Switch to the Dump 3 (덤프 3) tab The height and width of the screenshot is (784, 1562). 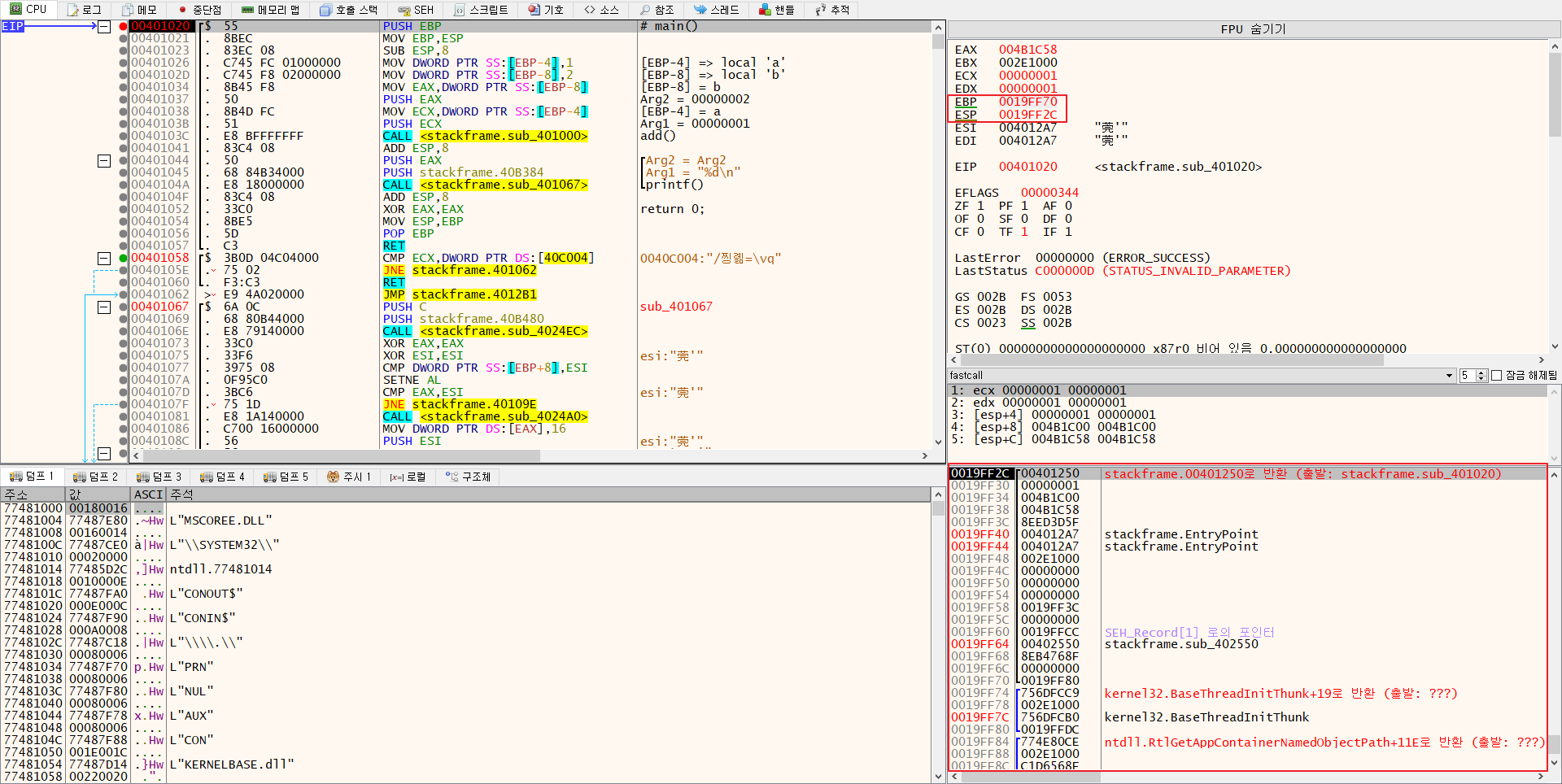click(x=159, y=477)
